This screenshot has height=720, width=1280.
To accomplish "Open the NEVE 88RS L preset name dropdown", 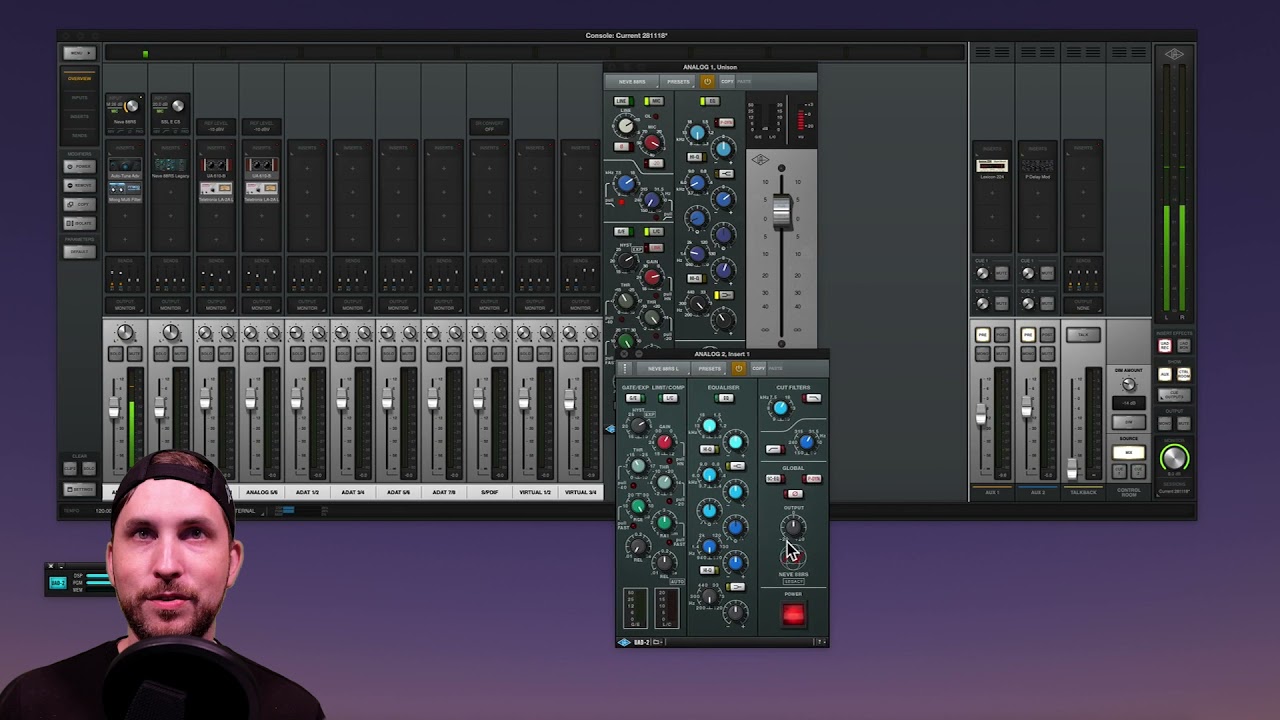I will tap(663, 368).
